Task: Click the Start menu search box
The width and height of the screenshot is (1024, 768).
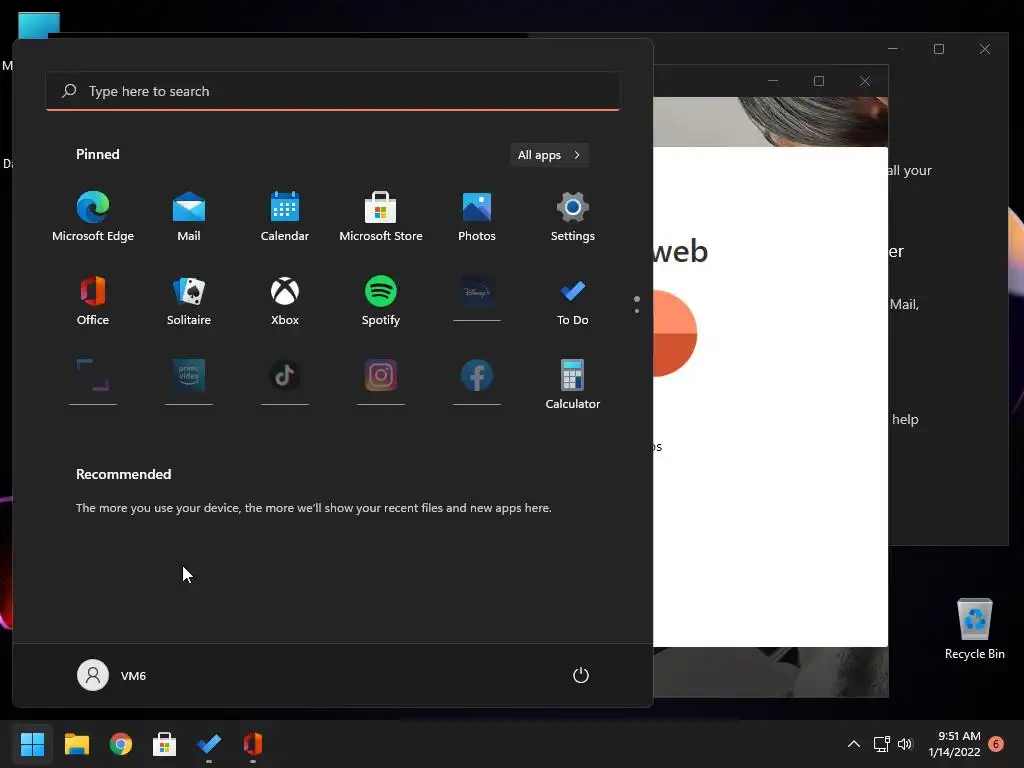Action: pyautogui.click(x=333, y=91)
